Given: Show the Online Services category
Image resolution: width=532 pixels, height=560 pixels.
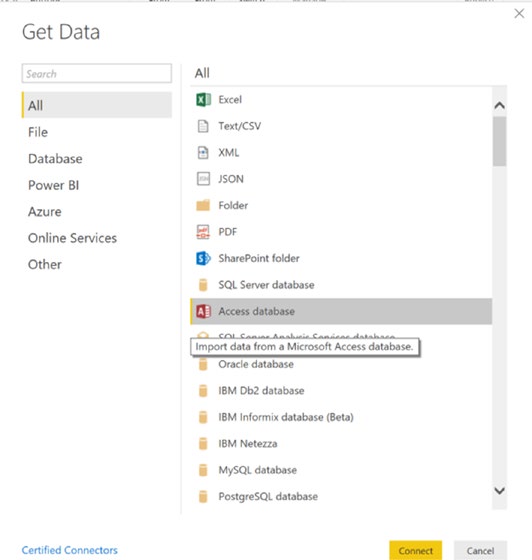Looking at the screenshot, I should [x=72, y=238].
